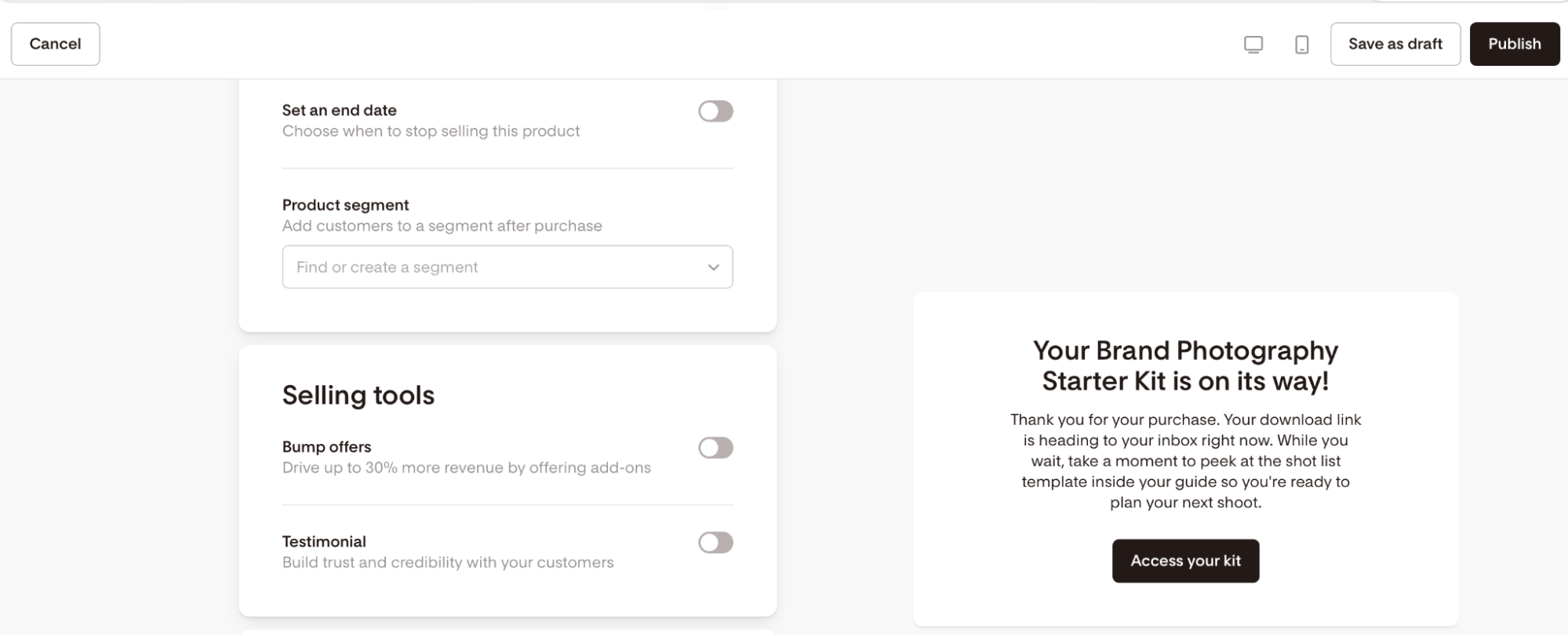
Task: Expand the segment dropdown chevron
Action: [713, 267]
